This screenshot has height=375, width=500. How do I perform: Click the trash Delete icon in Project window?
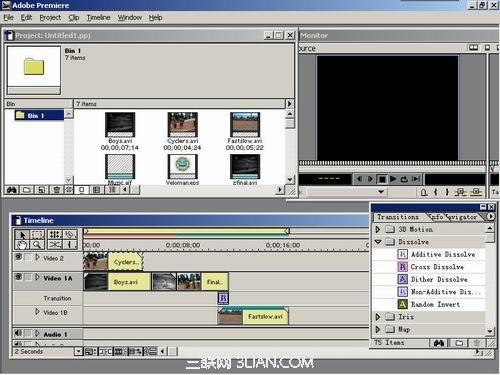pyautogui.click(x=56, y=190)
